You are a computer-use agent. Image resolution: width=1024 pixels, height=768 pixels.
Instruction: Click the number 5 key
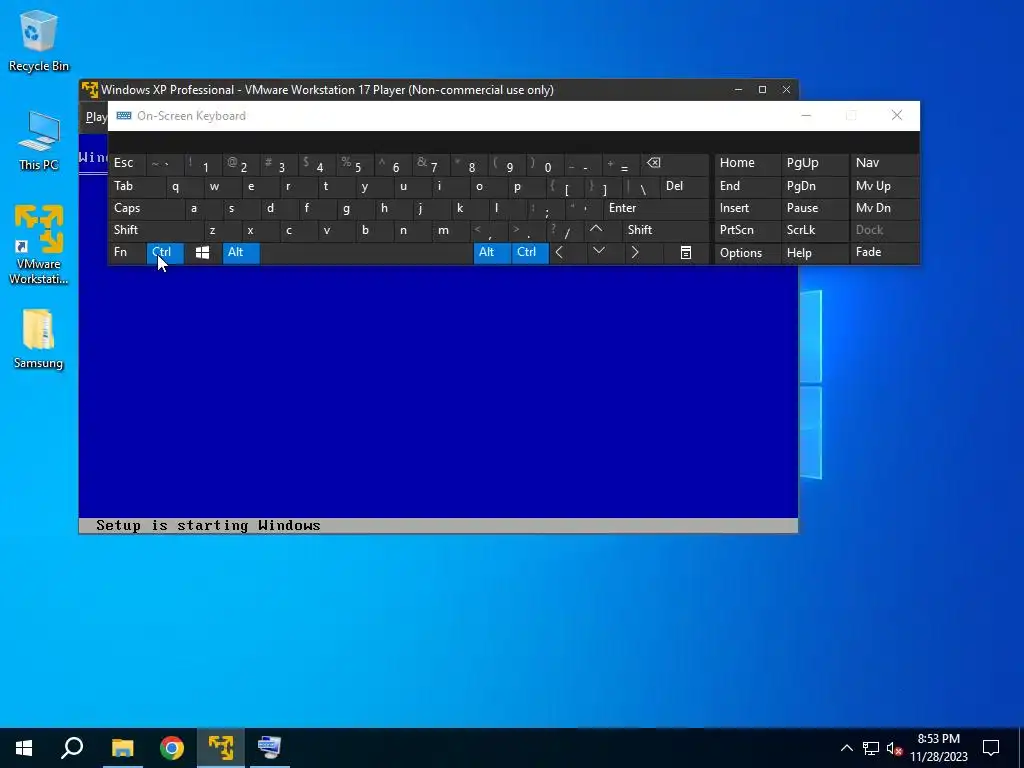point(355,163)
